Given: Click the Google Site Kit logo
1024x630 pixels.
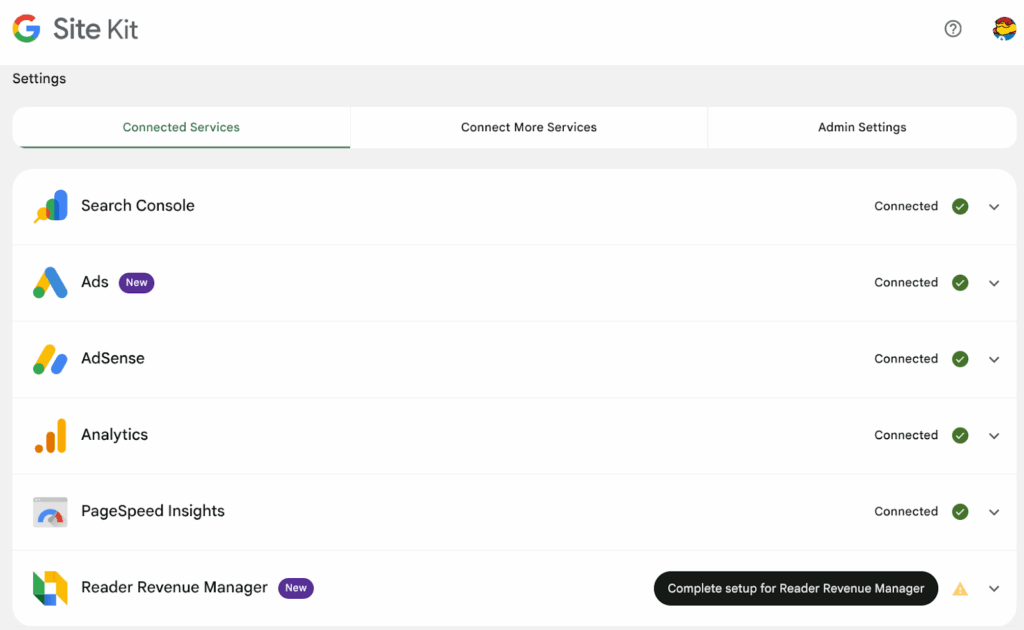Looking at the screenshot, I should tap(75, 29).
